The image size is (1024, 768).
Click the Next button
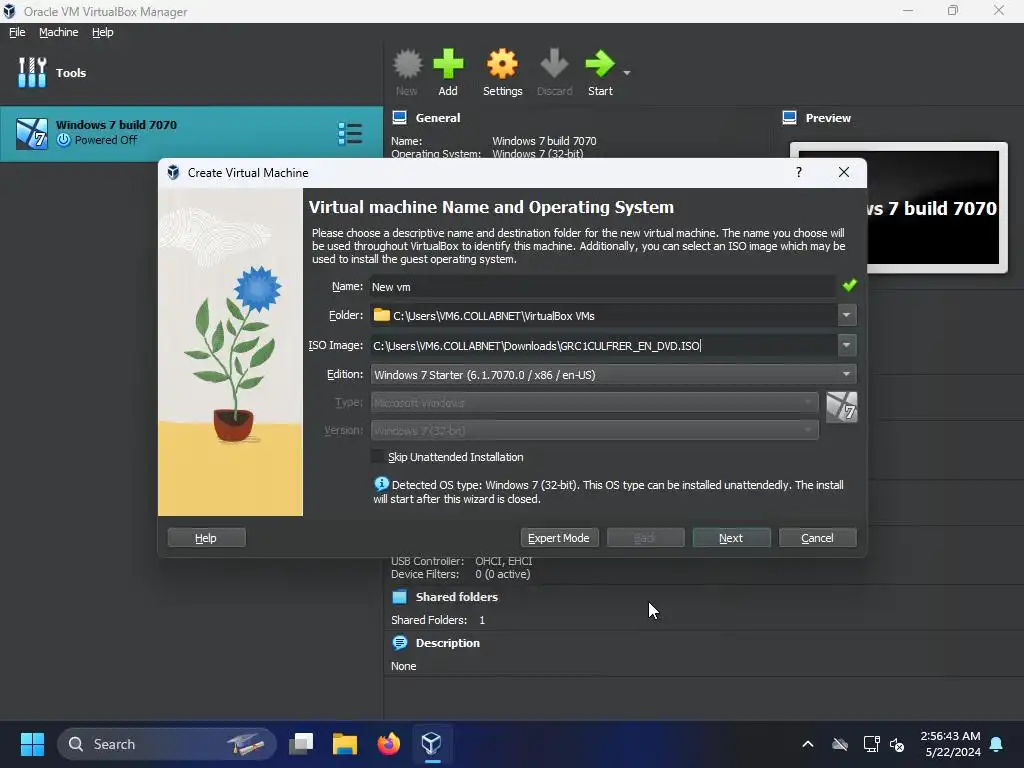click(731, 538)
